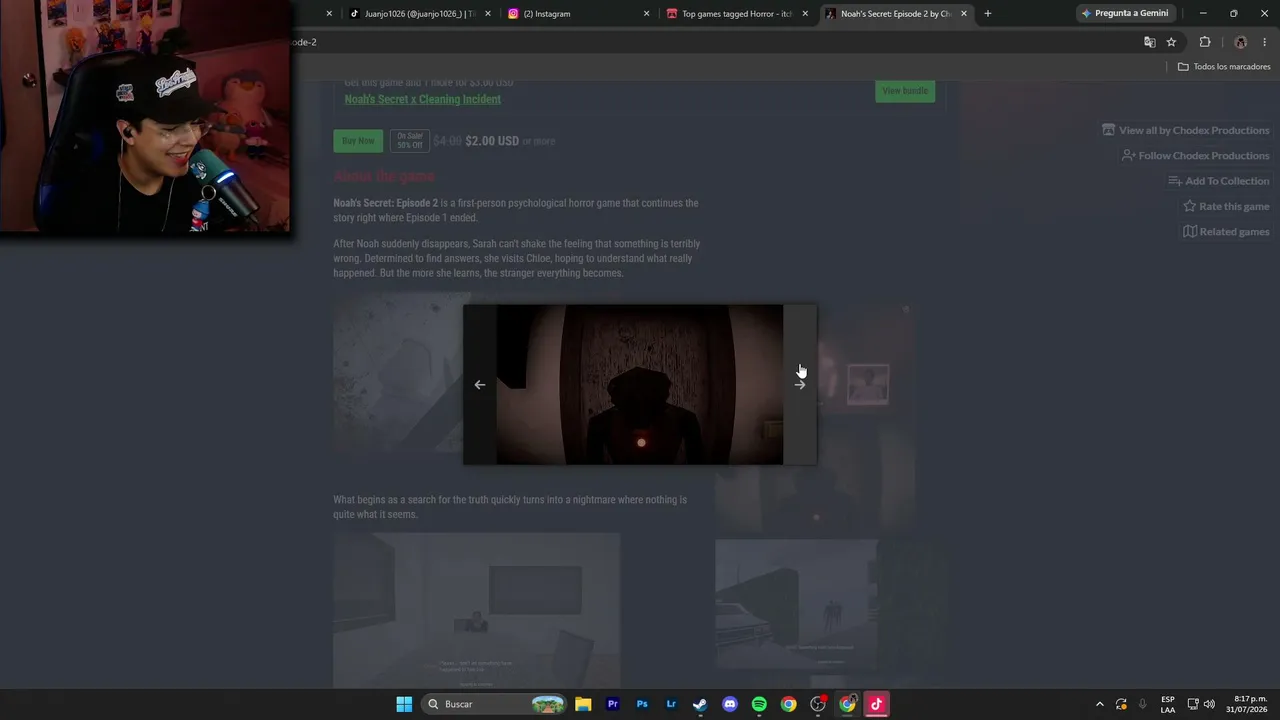Open network status in system tray
Image resolution: width=1280 pixels, height=720 pixels.
pyautogui.click(x=1193, y=704)
